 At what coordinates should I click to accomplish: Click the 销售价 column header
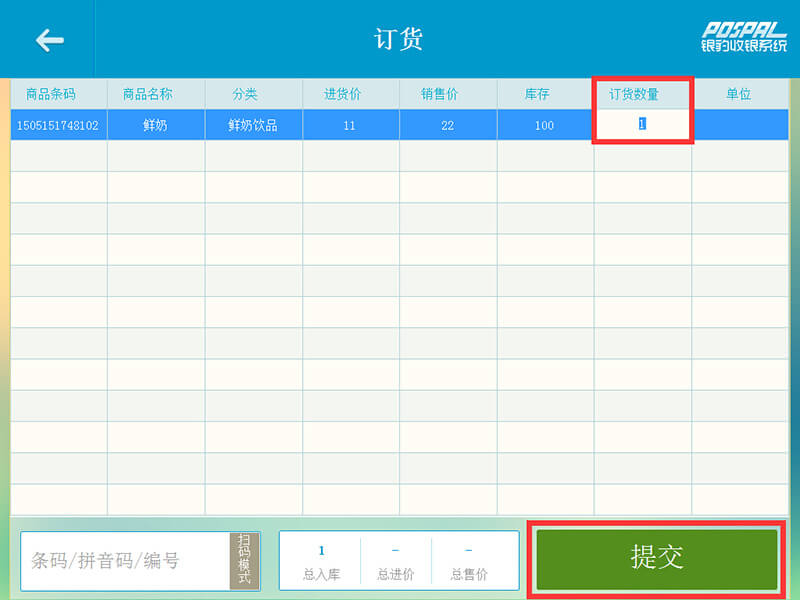[447, 94]
